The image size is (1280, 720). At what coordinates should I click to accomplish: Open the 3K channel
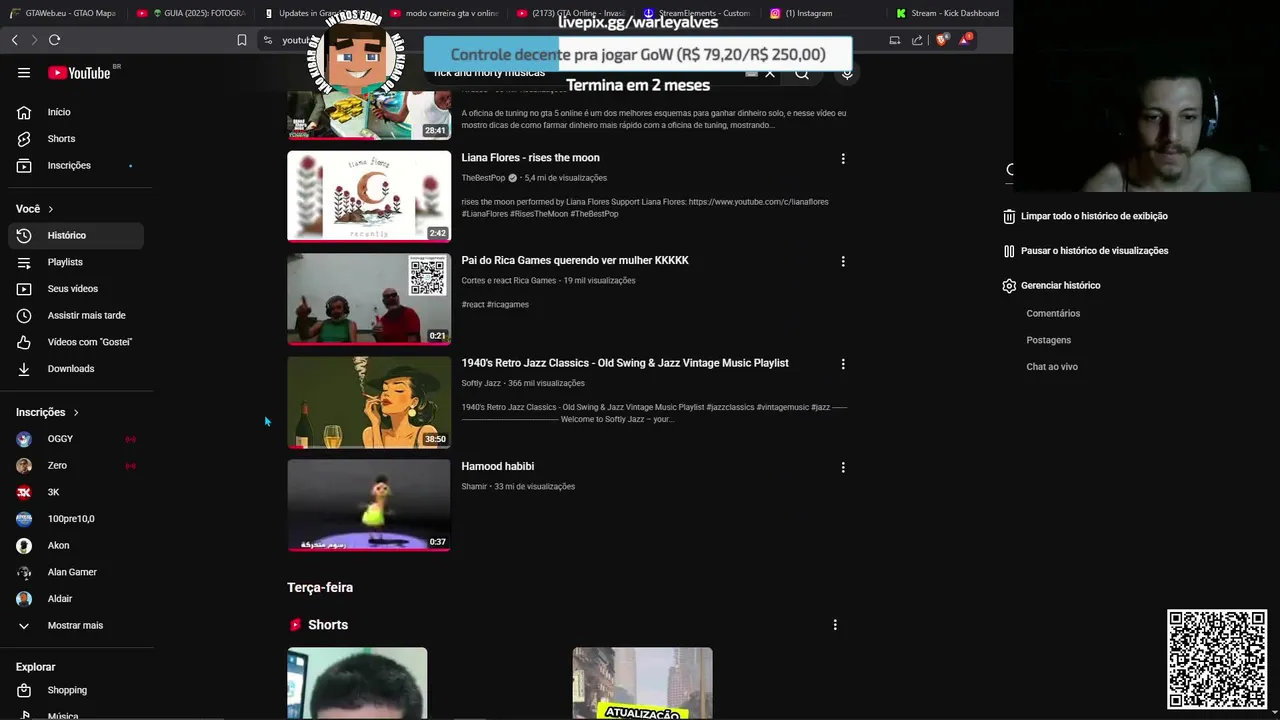[76, 492]
